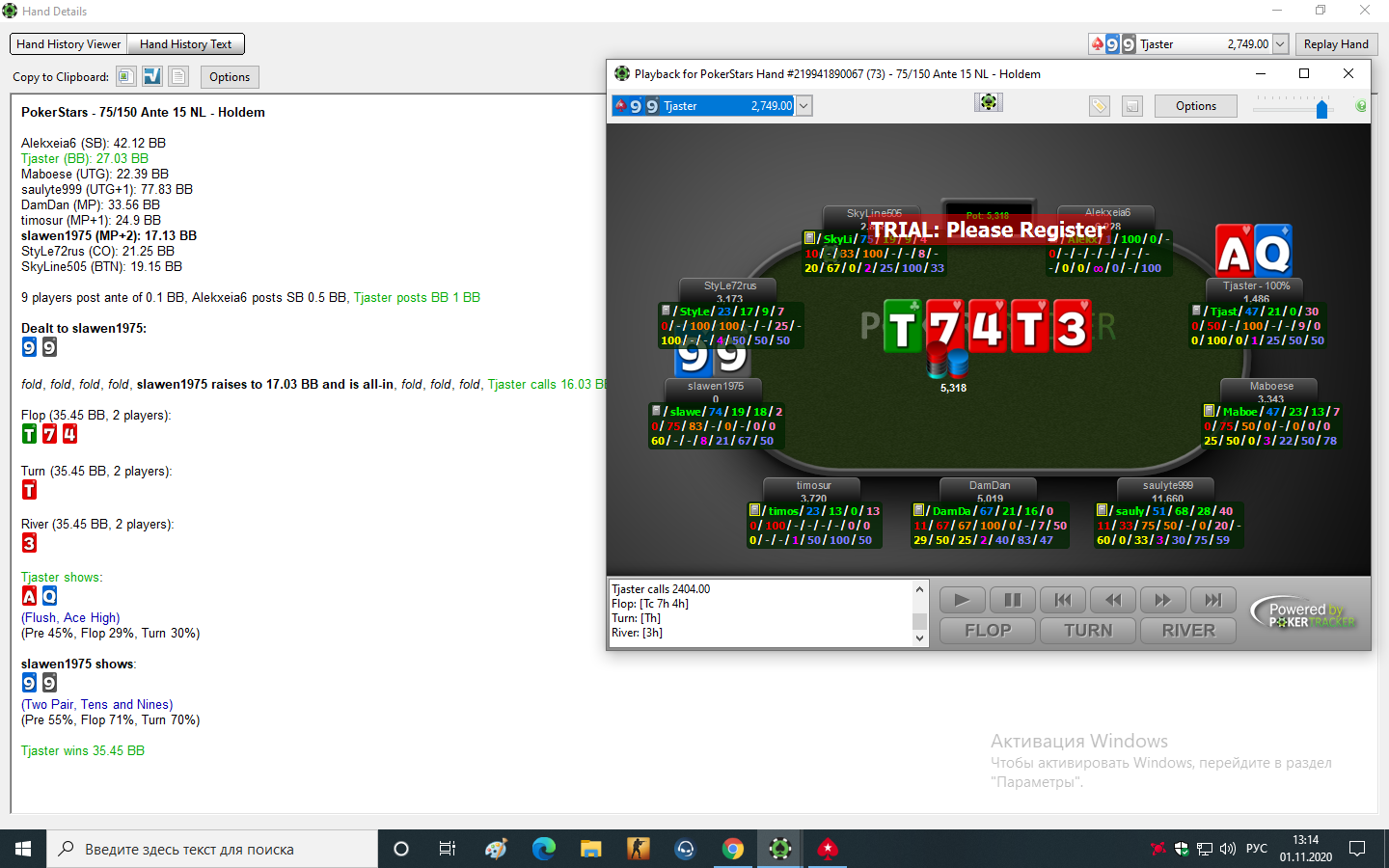Open the Windows notification center

[1357, 849]
